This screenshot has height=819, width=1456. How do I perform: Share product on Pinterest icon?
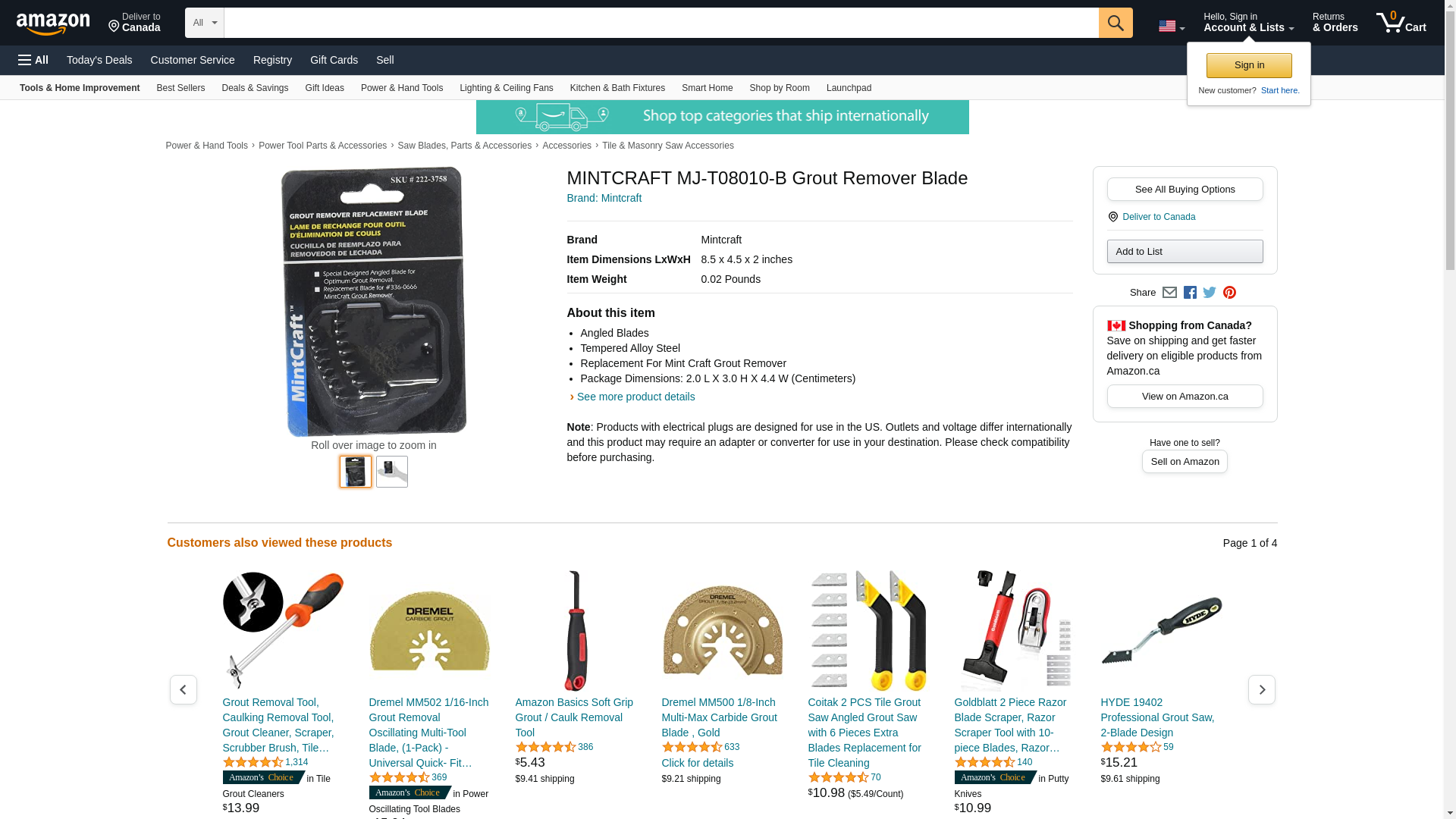[x=1229, y=293]
